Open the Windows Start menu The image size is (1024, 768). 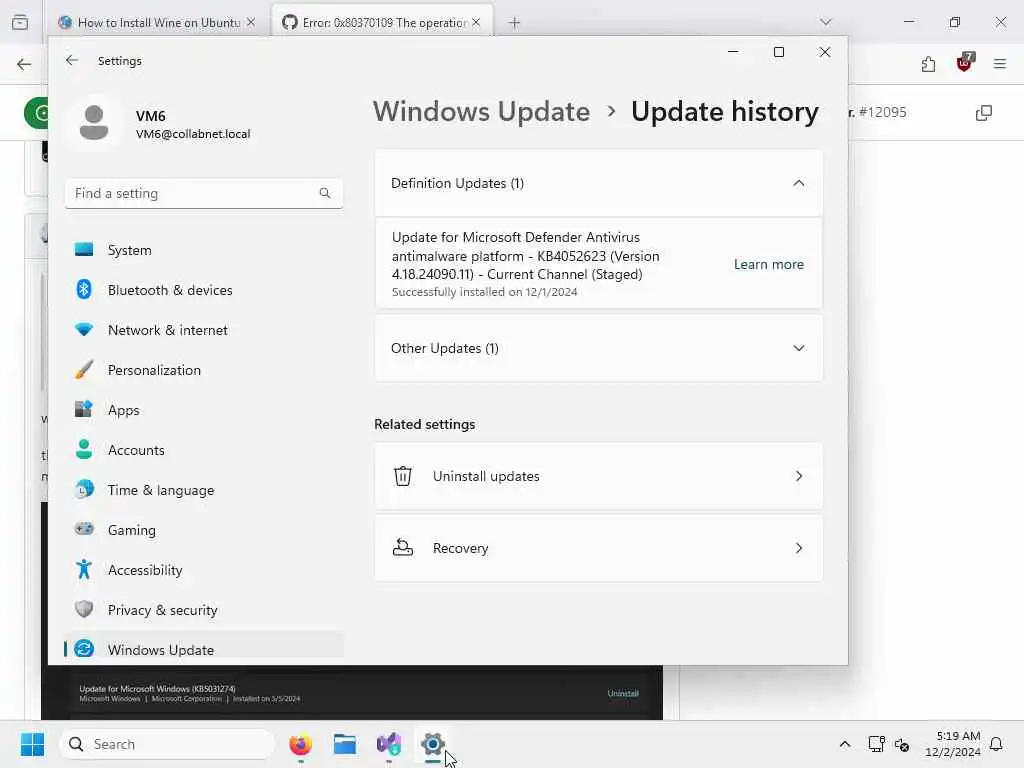point(32,744)
